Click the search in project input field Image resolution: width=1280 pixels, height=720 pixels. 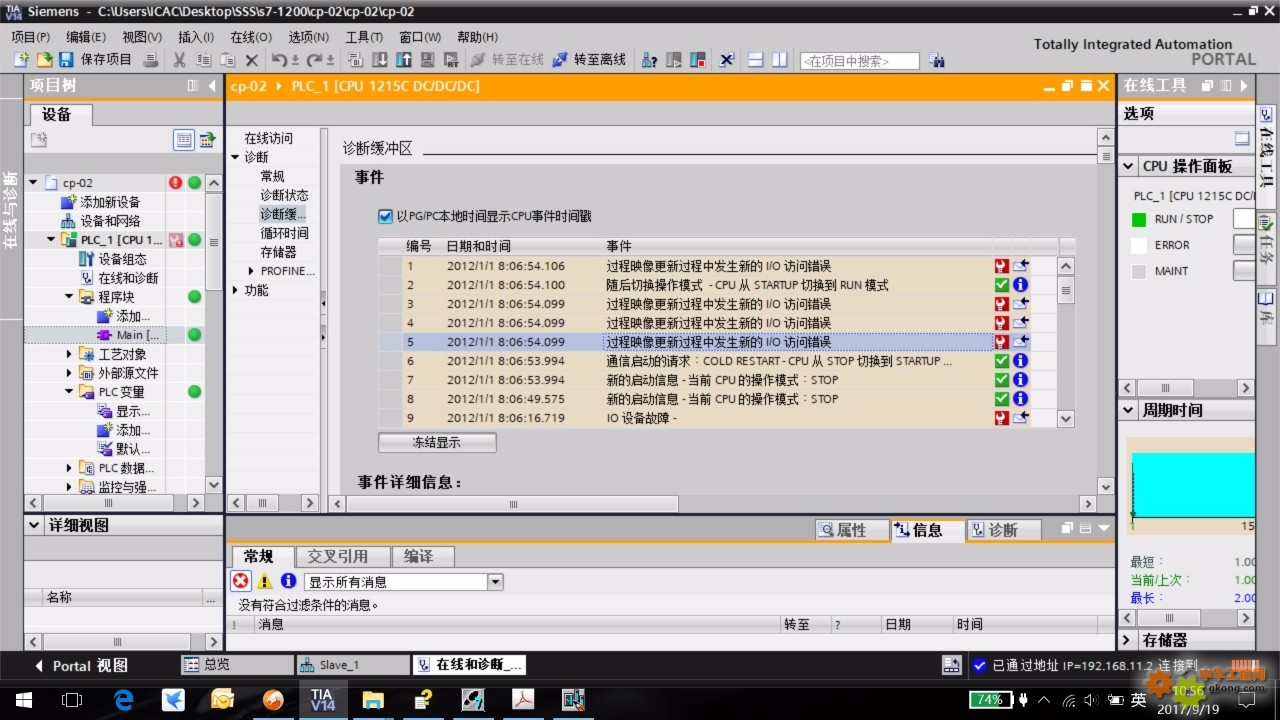(x=859, y=61)
